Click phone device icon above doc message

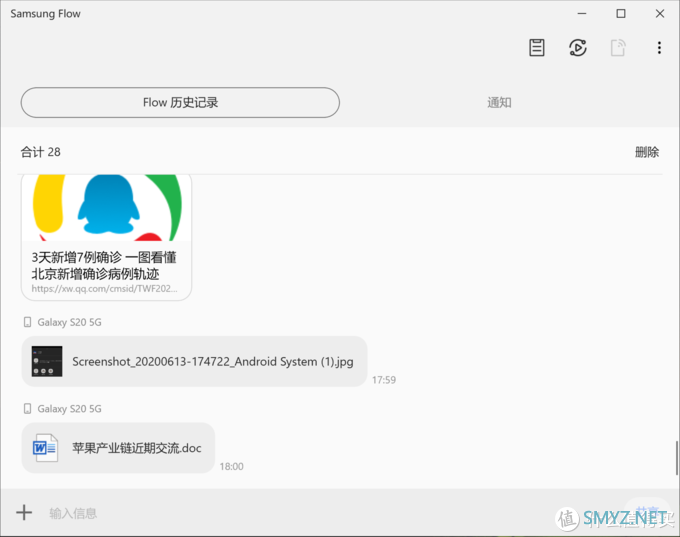27,409
